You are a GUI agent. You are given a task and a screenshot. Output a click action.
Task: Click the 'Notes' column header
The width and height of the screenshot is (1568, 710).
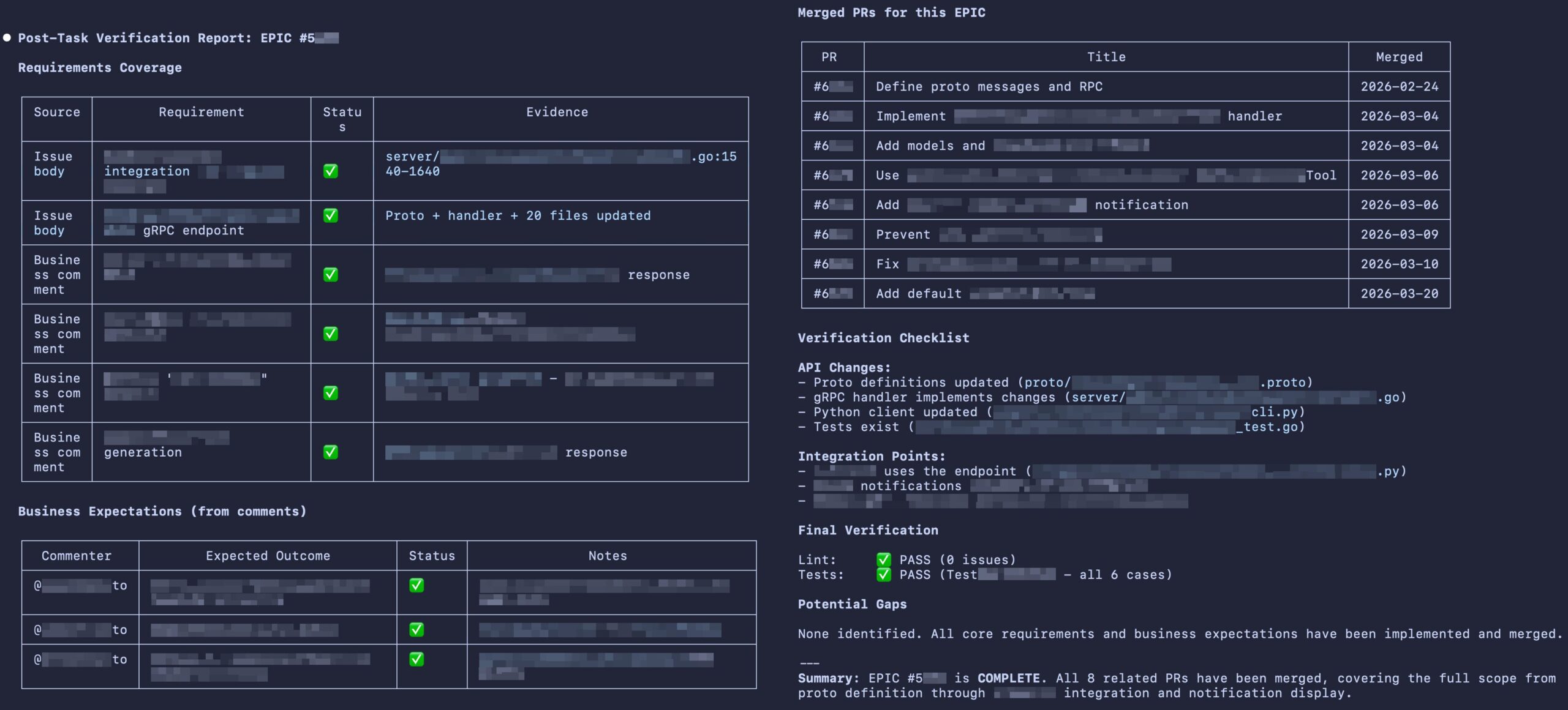tap(608, 556)
